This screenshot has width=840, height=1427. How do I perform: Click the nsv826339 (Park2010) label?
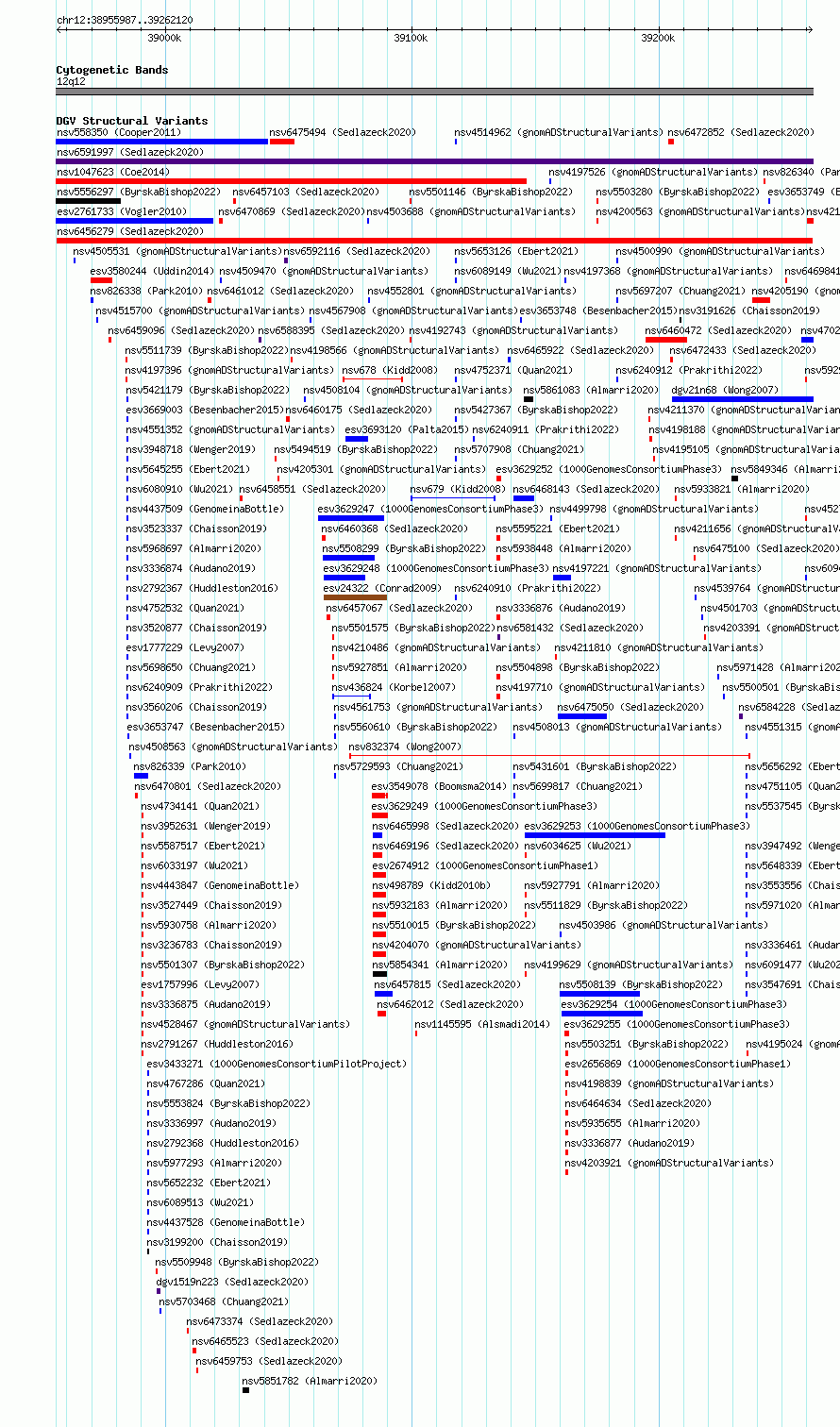point(190,767)
